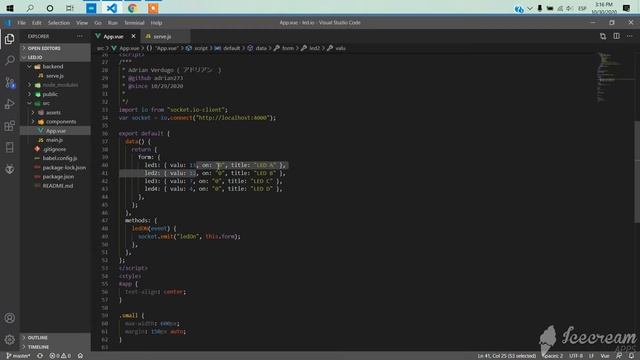Click the feedback icon in the status bar
The image size is (640, 360).
[x=619, y=356]
